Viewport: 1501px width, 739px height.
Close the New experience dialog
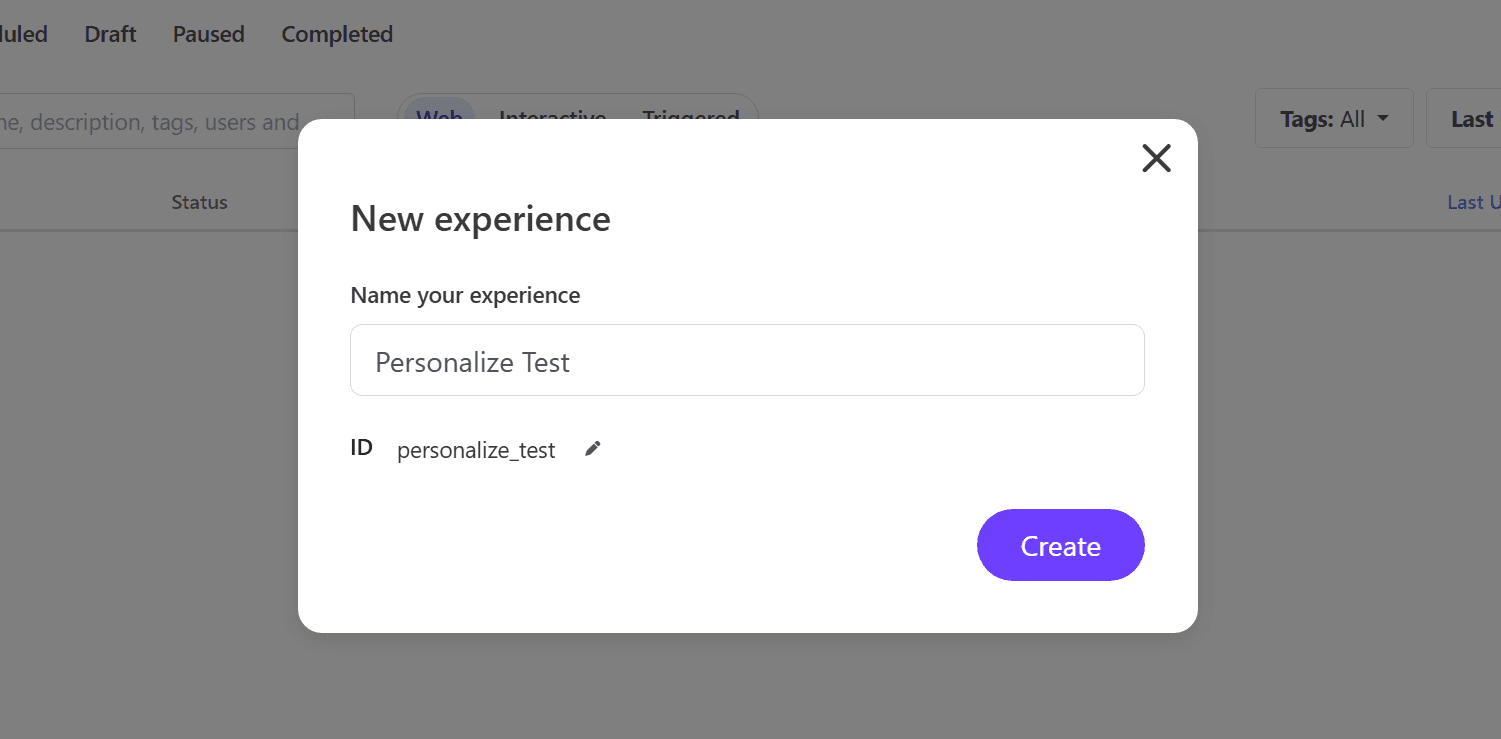click(1156, 158)
